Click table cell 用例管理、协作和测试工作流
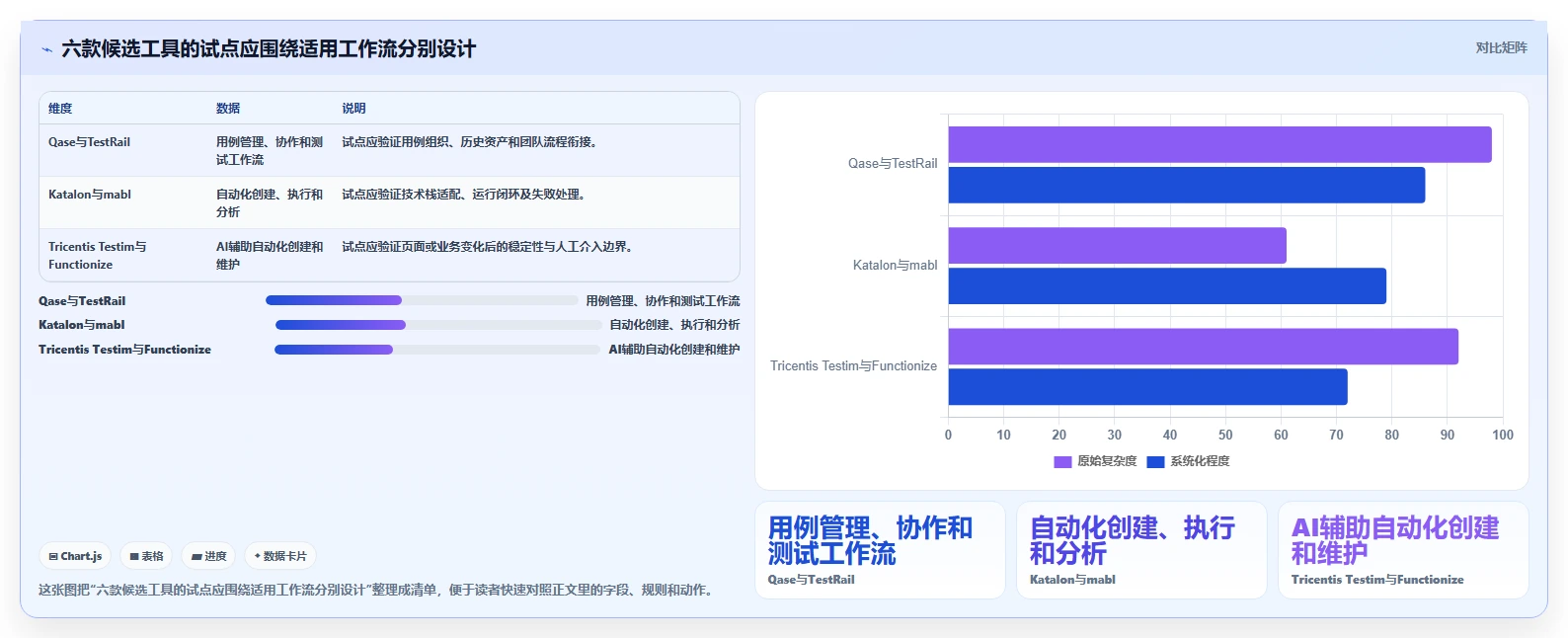 (270, 151)
